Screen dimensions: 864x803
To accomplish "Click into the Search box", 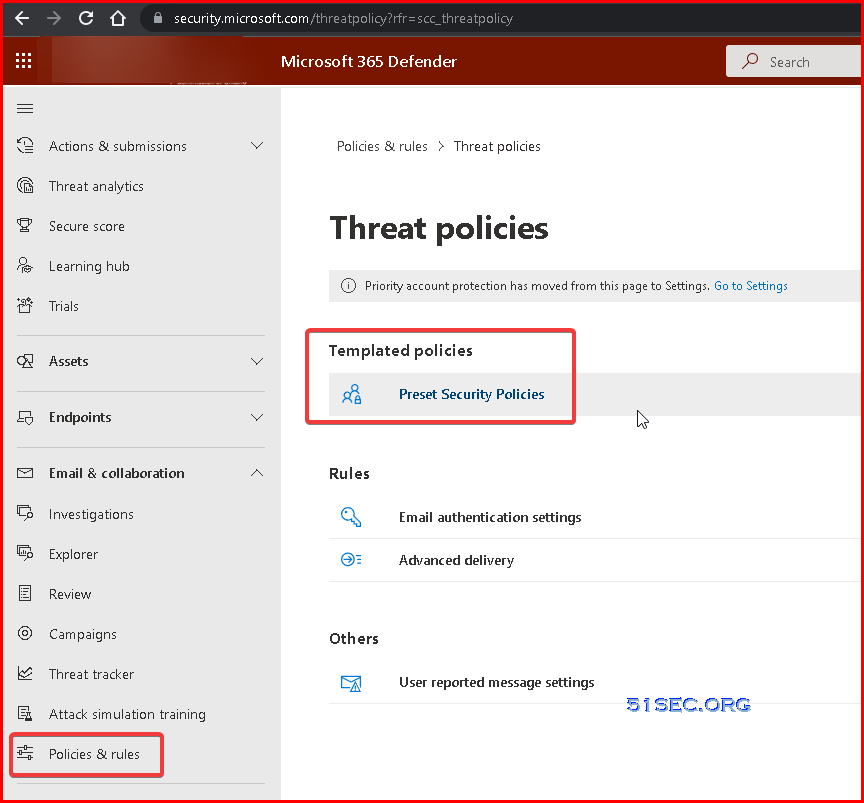I will pos(793,61).
